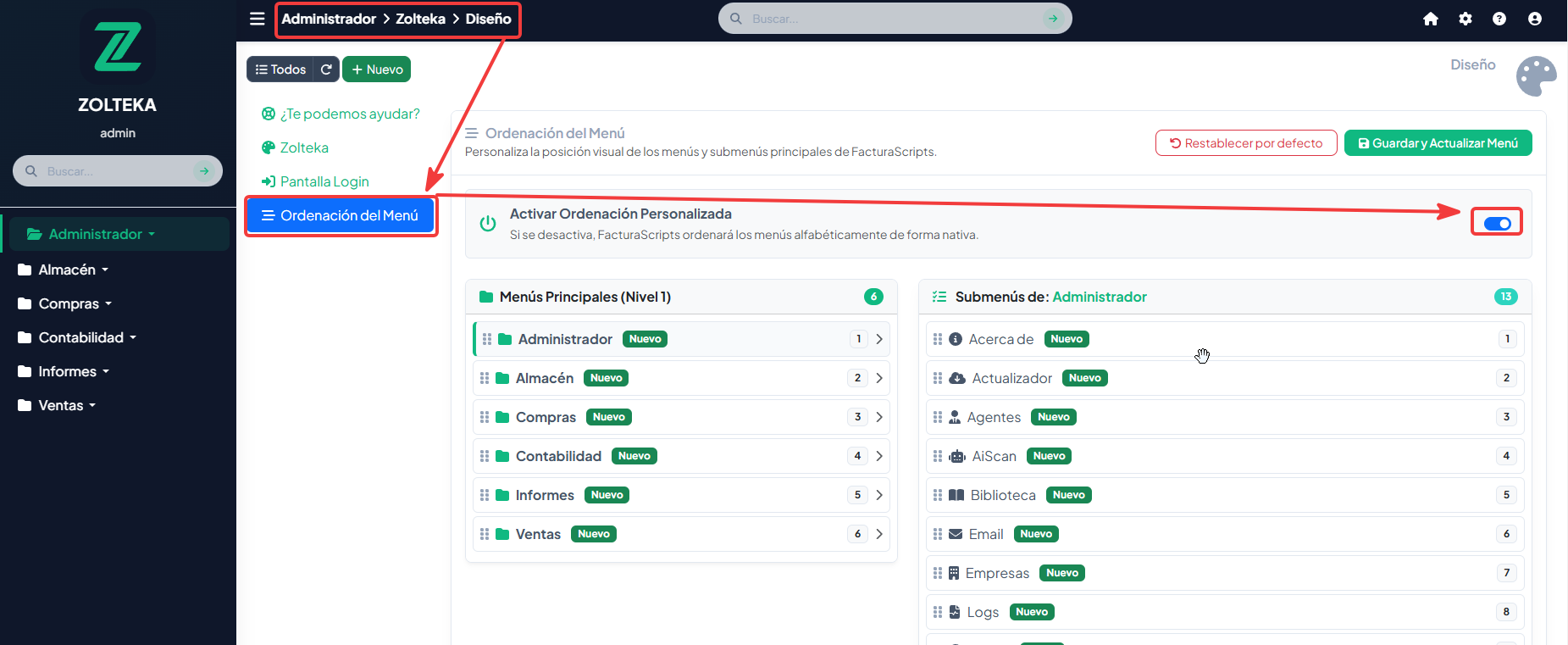This screenshot has height=645, width=1568.
Task: Click the Email submenu text
Action: click(x=986, y=534)
